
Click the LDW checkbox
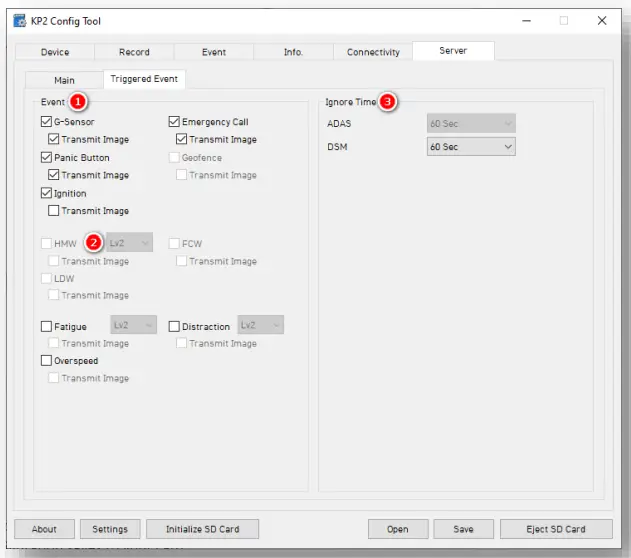click(x=46, y=278)
